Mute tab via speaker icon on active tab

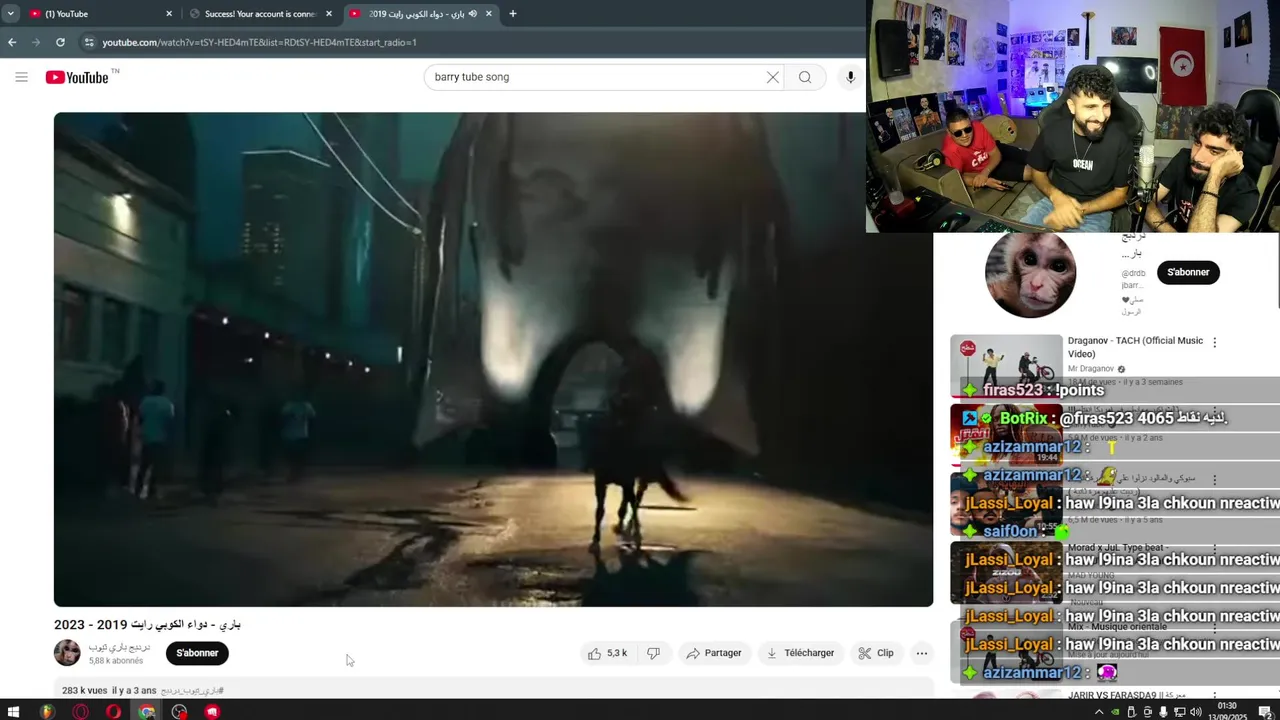pyautogui.click(x=473, y=14)
